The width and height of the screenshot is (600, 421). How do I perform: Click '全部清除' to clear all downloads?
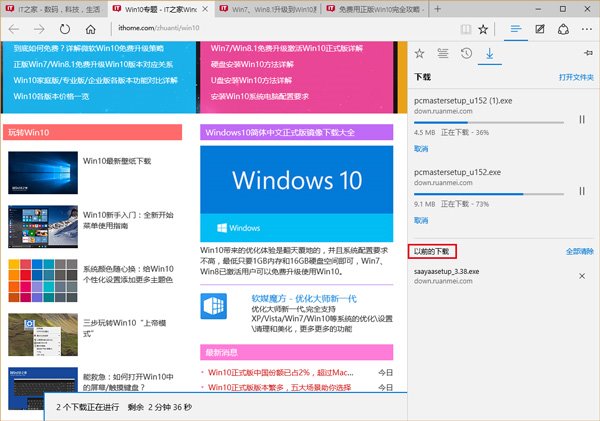579,250
